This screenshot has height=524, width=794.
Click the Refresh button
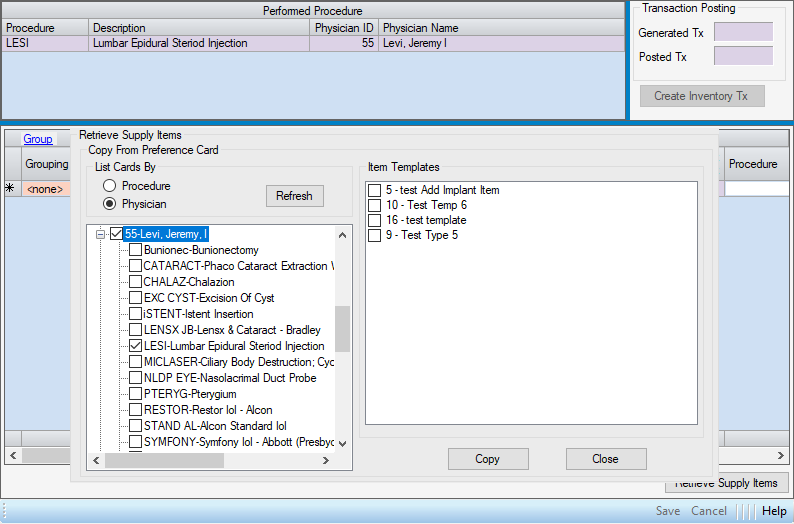294,196
